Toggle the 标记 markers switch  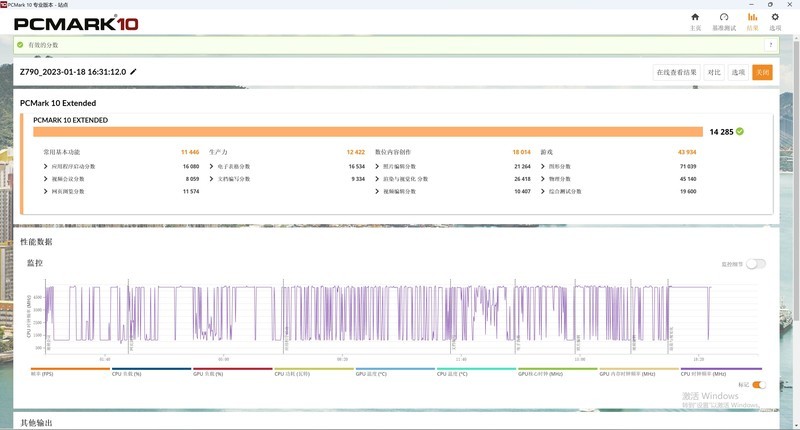point(759,385)
